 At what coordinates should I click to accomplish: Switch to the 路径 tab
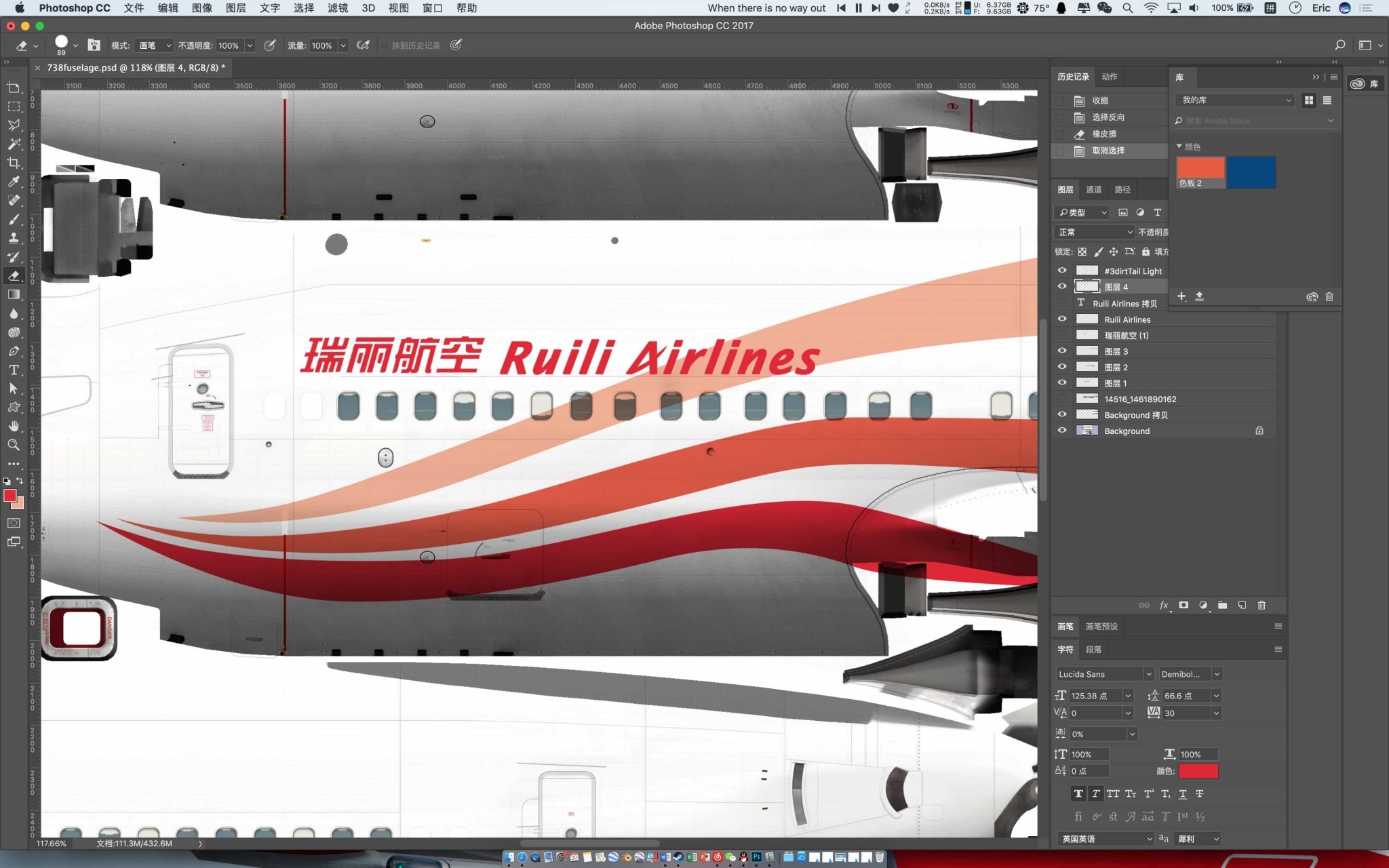(1122, 189)
